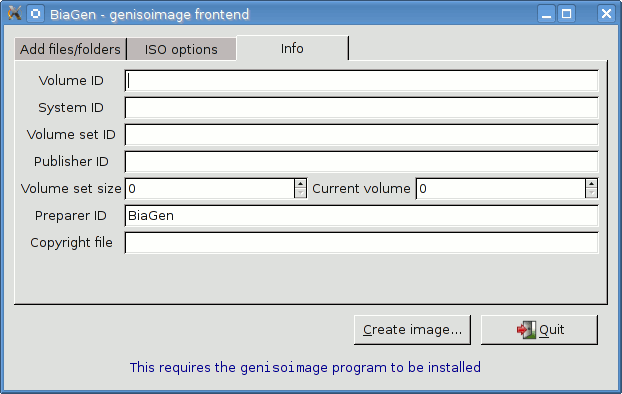The width and height of the screenshot is (622, 394).
Task: Click into the System ID field
Action: [361, 108]
